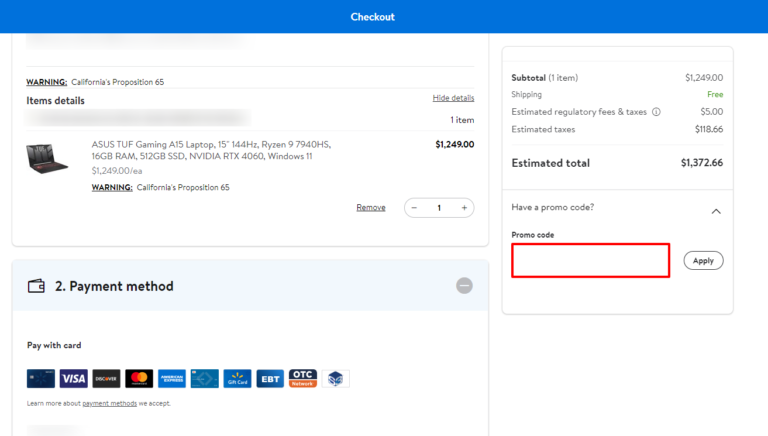Click the Apply promo code button
This screenshot has width=768, height=436.
pos(703,261)
